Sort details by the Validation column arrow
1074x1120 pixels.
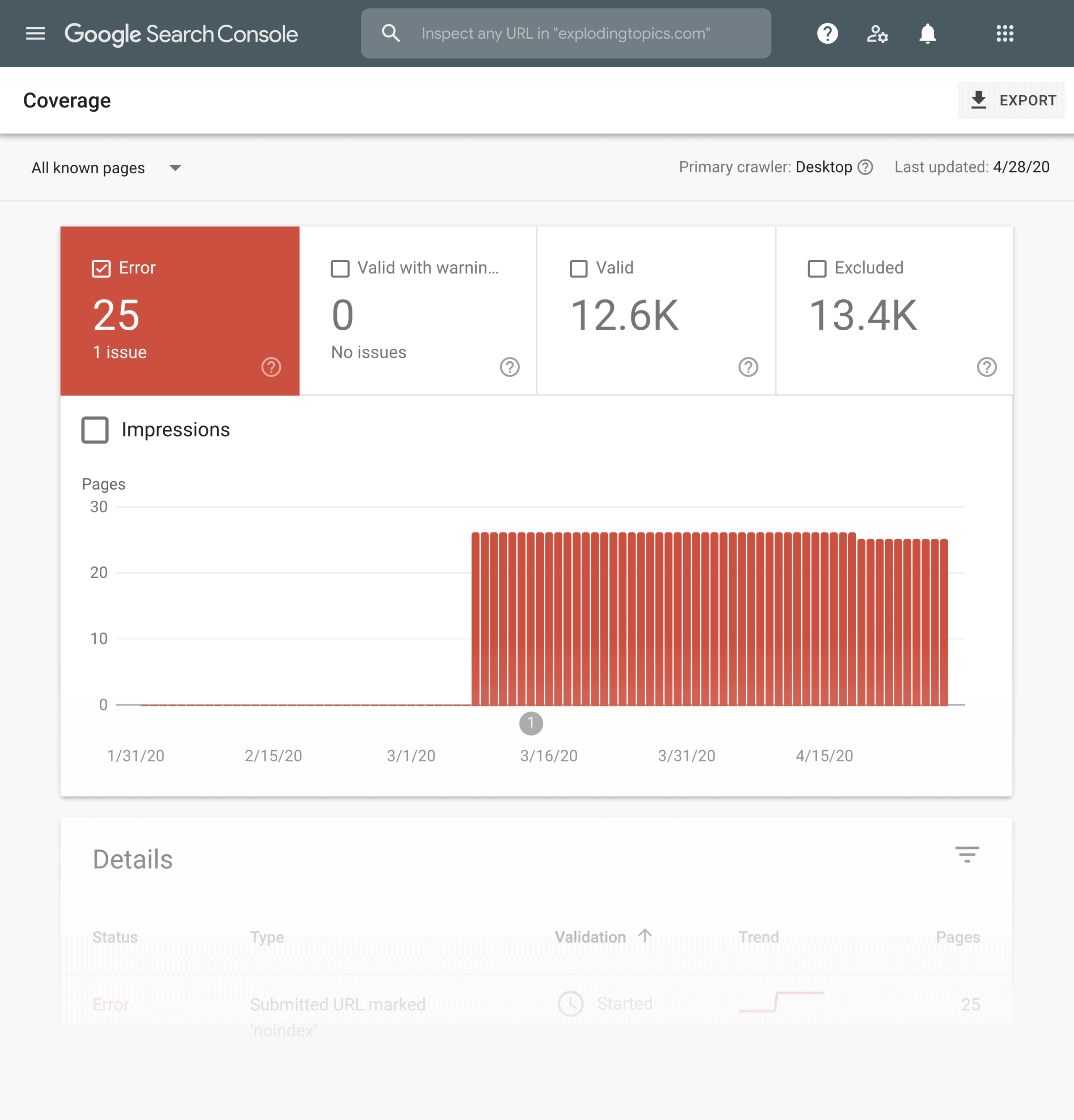[x=645, y=936]
